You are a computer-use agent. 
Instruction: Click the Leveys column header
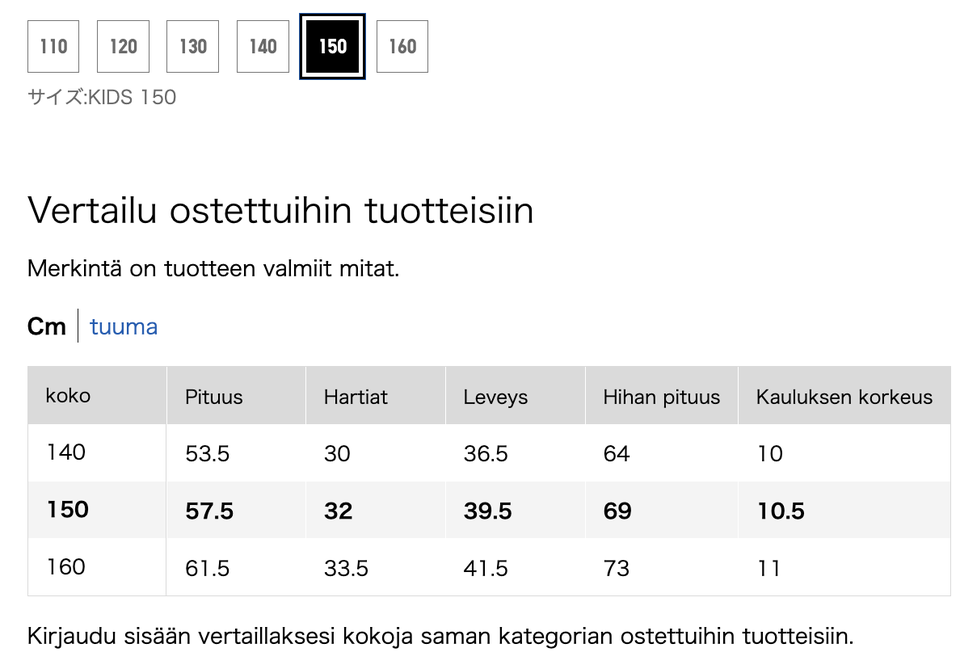coord(495,397)
